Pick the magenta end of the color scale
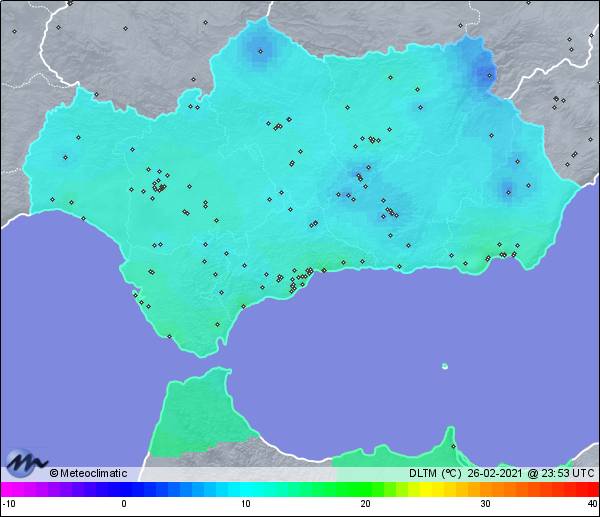 tap(8, 489)
